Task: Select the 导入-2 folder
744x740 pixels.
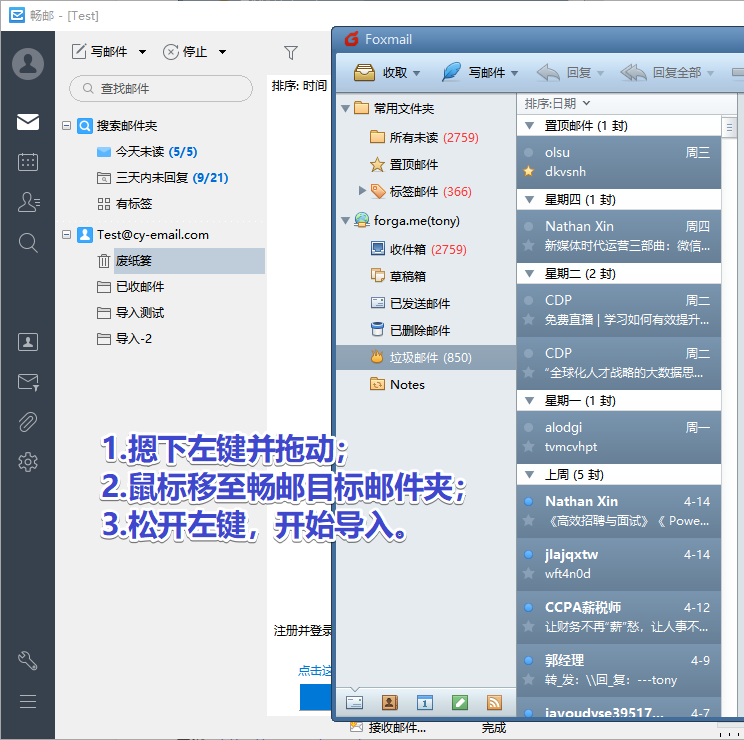Action: click(x=124, y=339)
